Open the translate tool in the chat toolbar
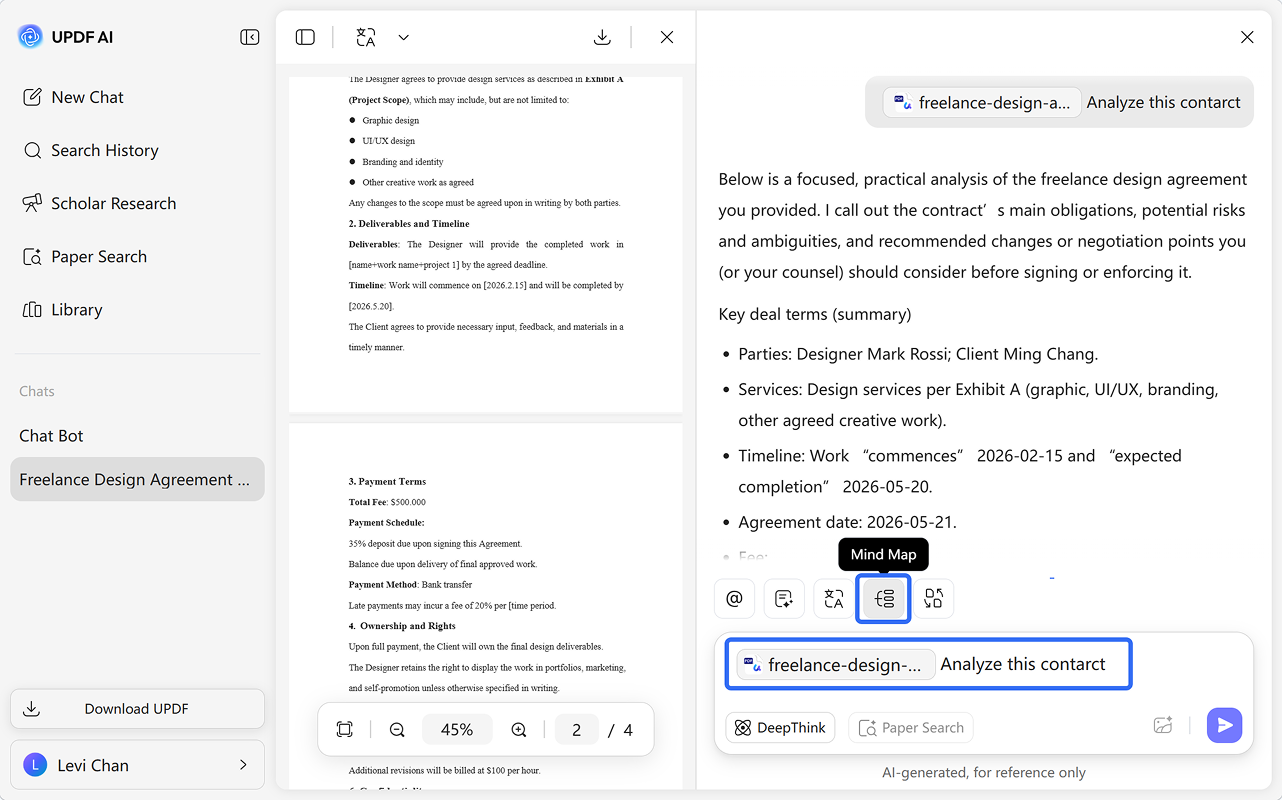1282x800 pixels. point(833,598)
